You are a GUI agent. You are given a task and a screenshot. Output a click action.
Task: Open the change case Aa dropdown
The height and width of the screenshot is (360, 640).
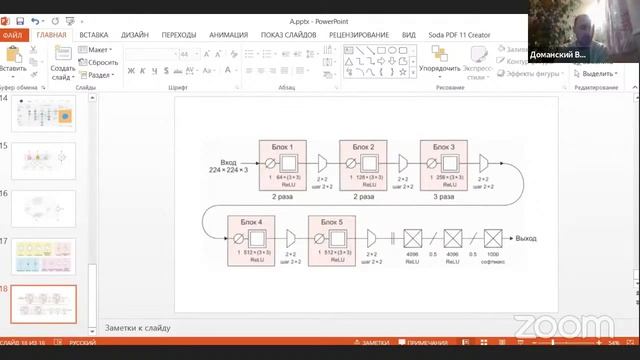coord(208,71)
